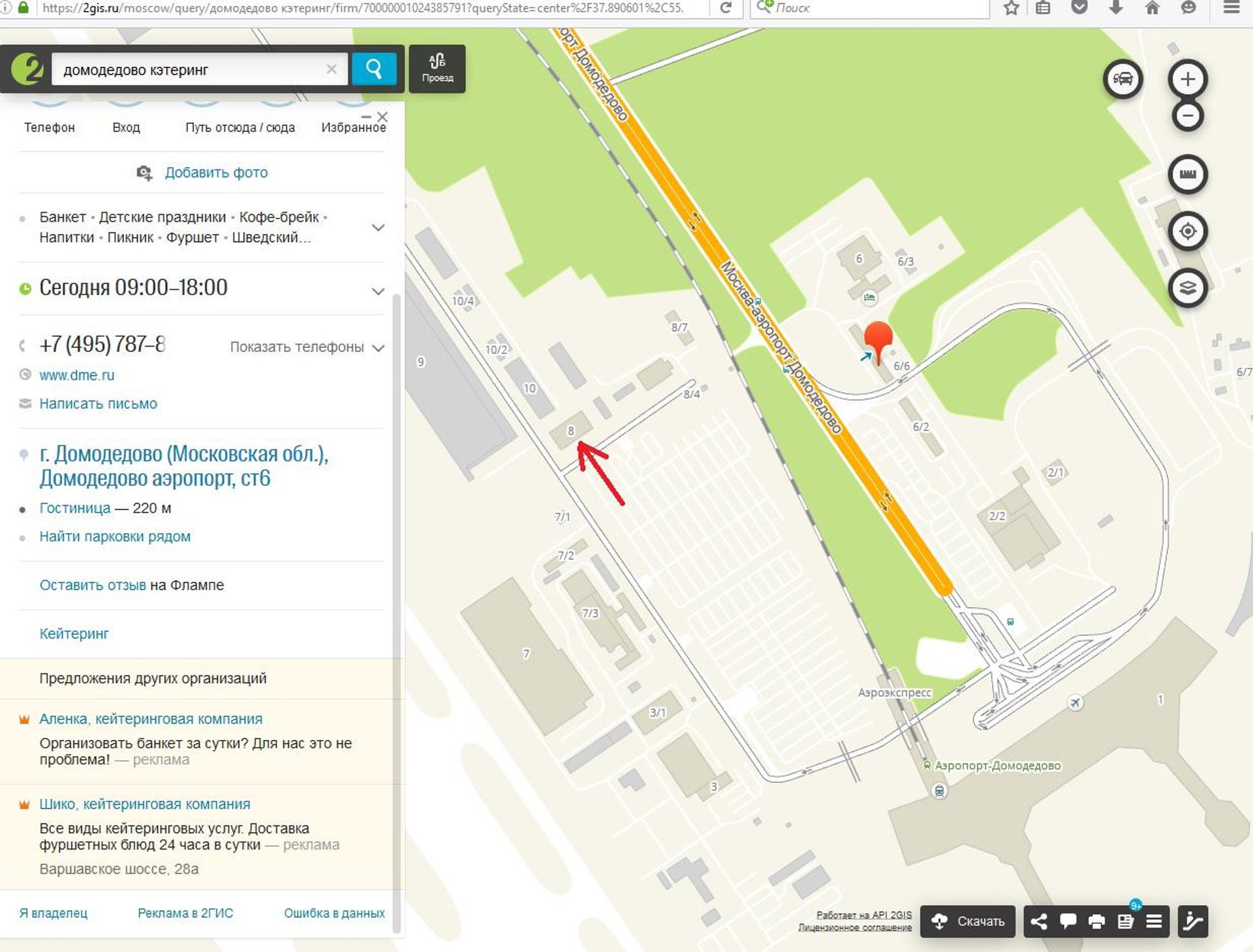This screenshot has height=952, width=1253.
Task: Click the map edit pencil icon
Action: coord(1193,921)
